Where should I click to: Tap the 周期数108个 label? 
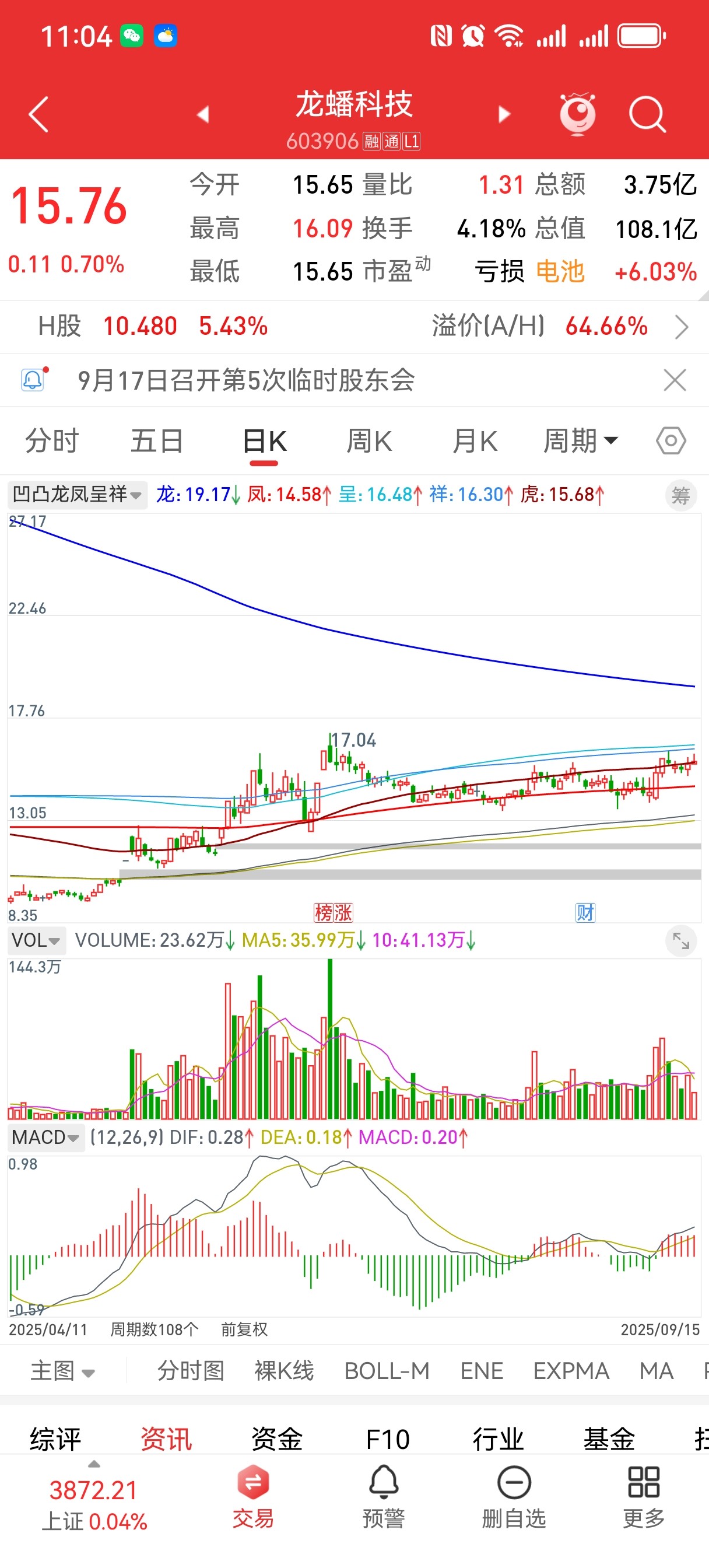154,1329
